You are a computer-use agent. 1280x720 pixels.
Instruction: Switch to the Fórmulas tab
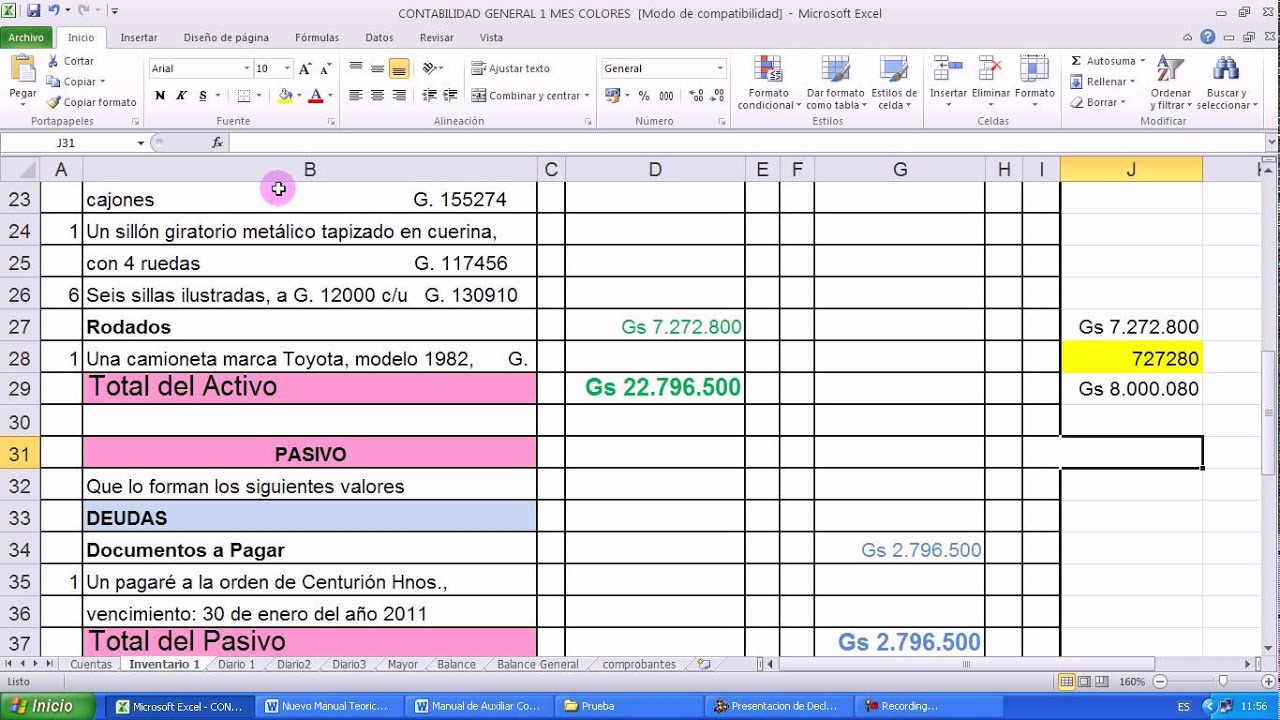point(317,37)
